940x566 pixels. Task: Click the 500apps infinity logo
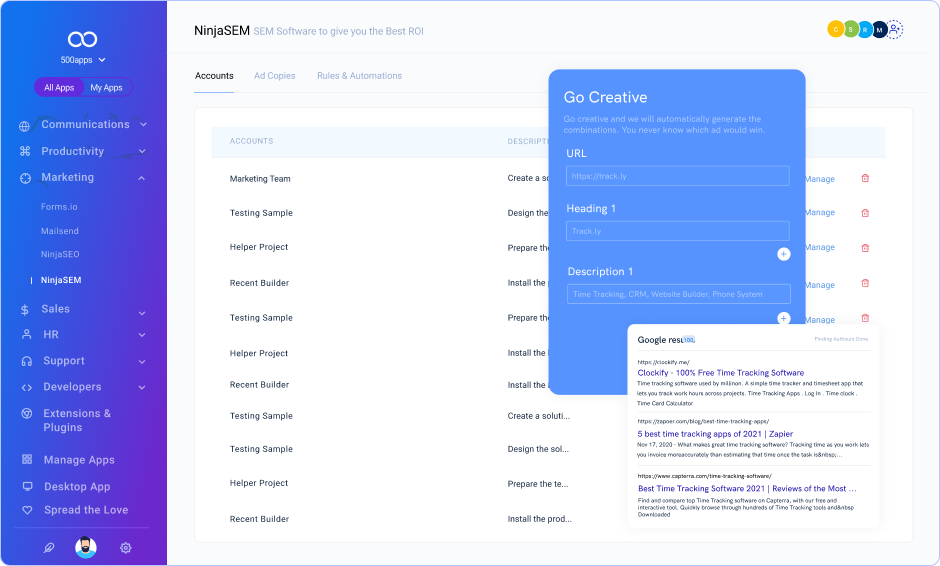coord(82,39)
